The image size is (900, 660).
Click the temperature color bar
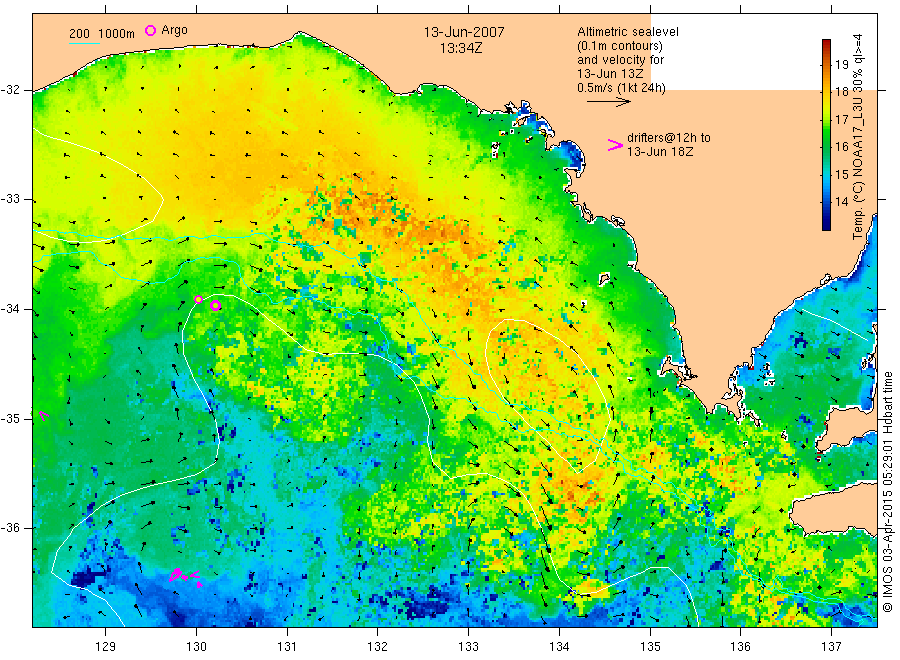tap(826, 135)
